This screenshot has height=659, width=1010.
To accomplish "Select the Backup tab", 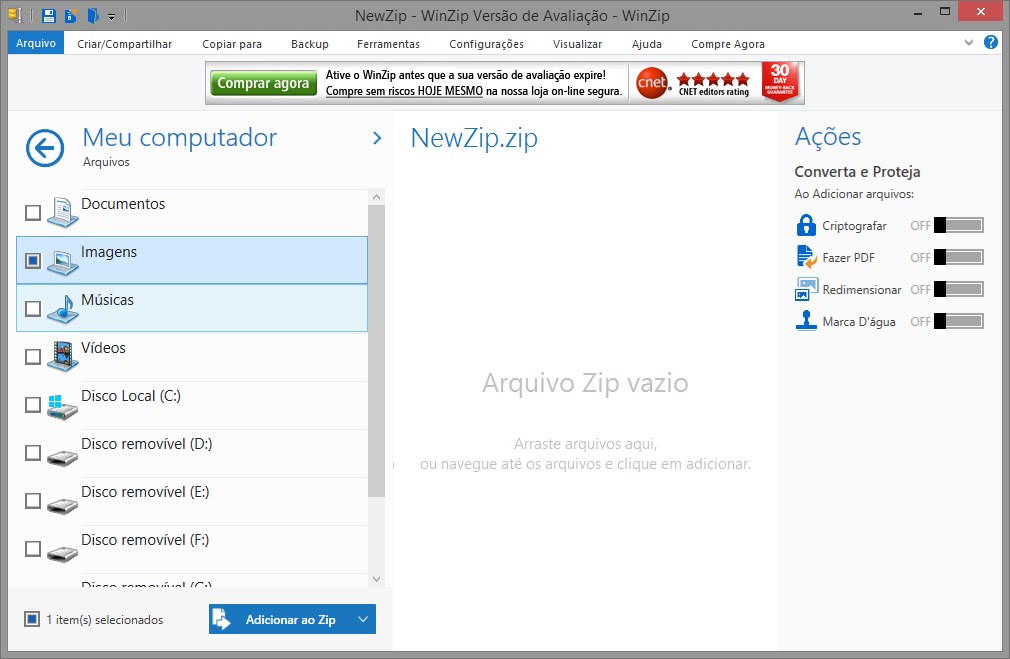I will (x=310, y=44).
